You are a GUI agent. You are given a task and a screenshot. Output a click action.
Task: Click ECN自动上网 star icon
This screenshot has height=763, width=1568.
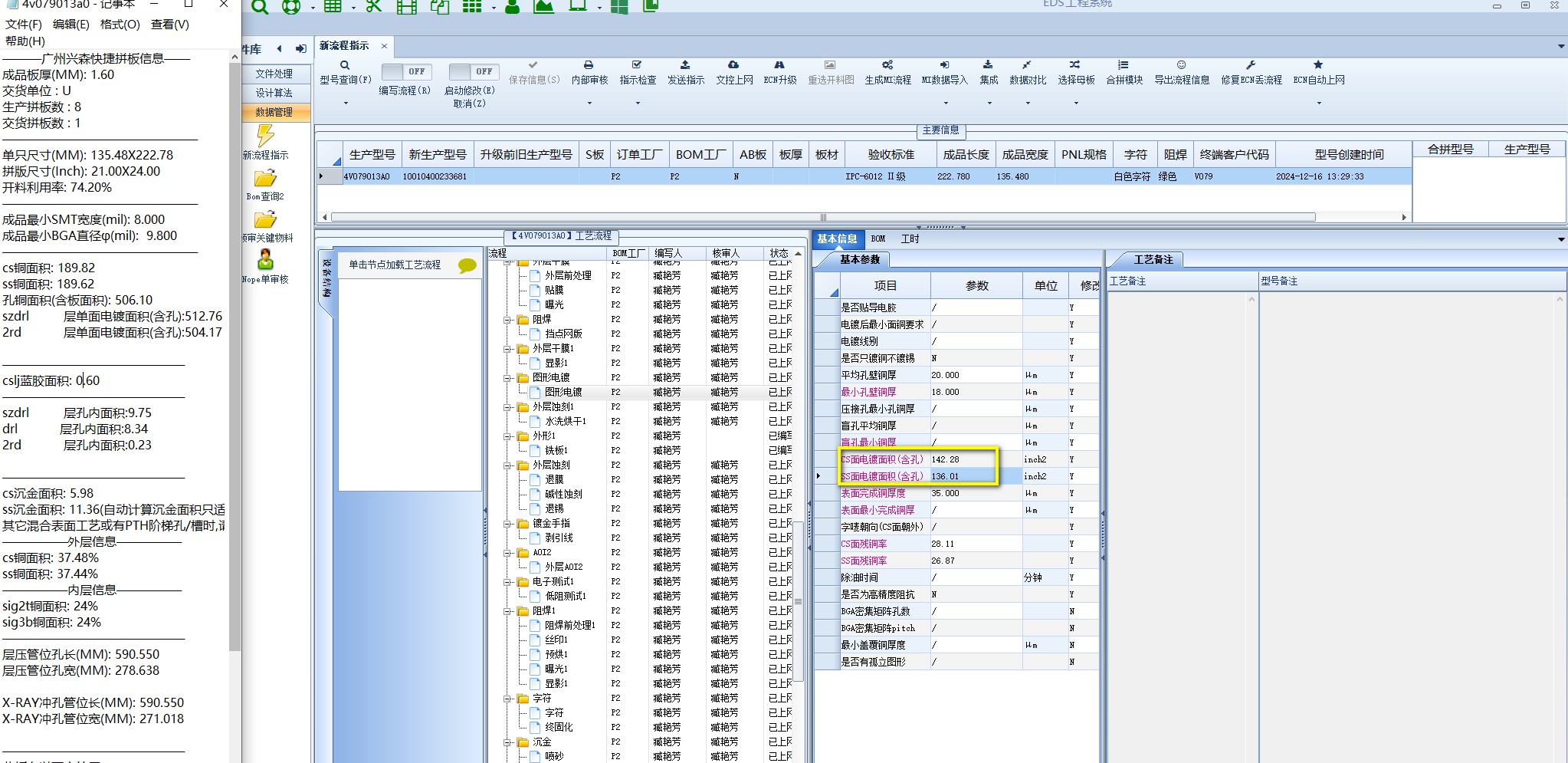(1318, 65)
